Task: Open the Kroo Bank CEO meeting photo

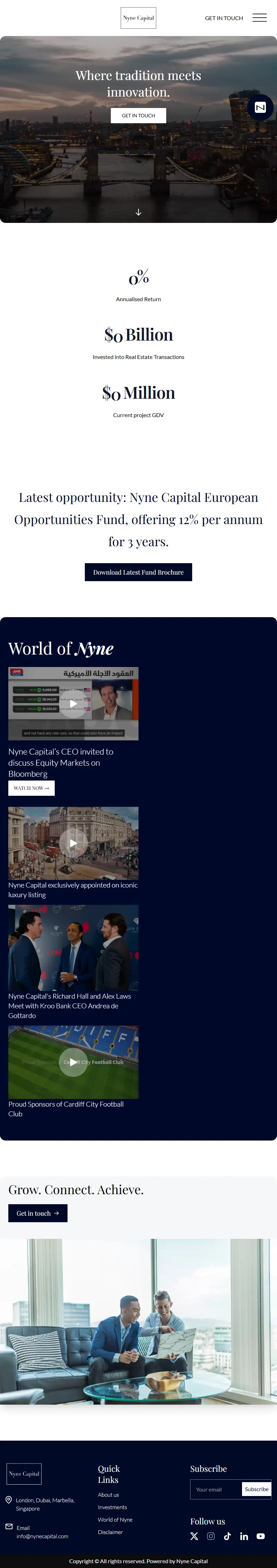Action: point(73,948)
